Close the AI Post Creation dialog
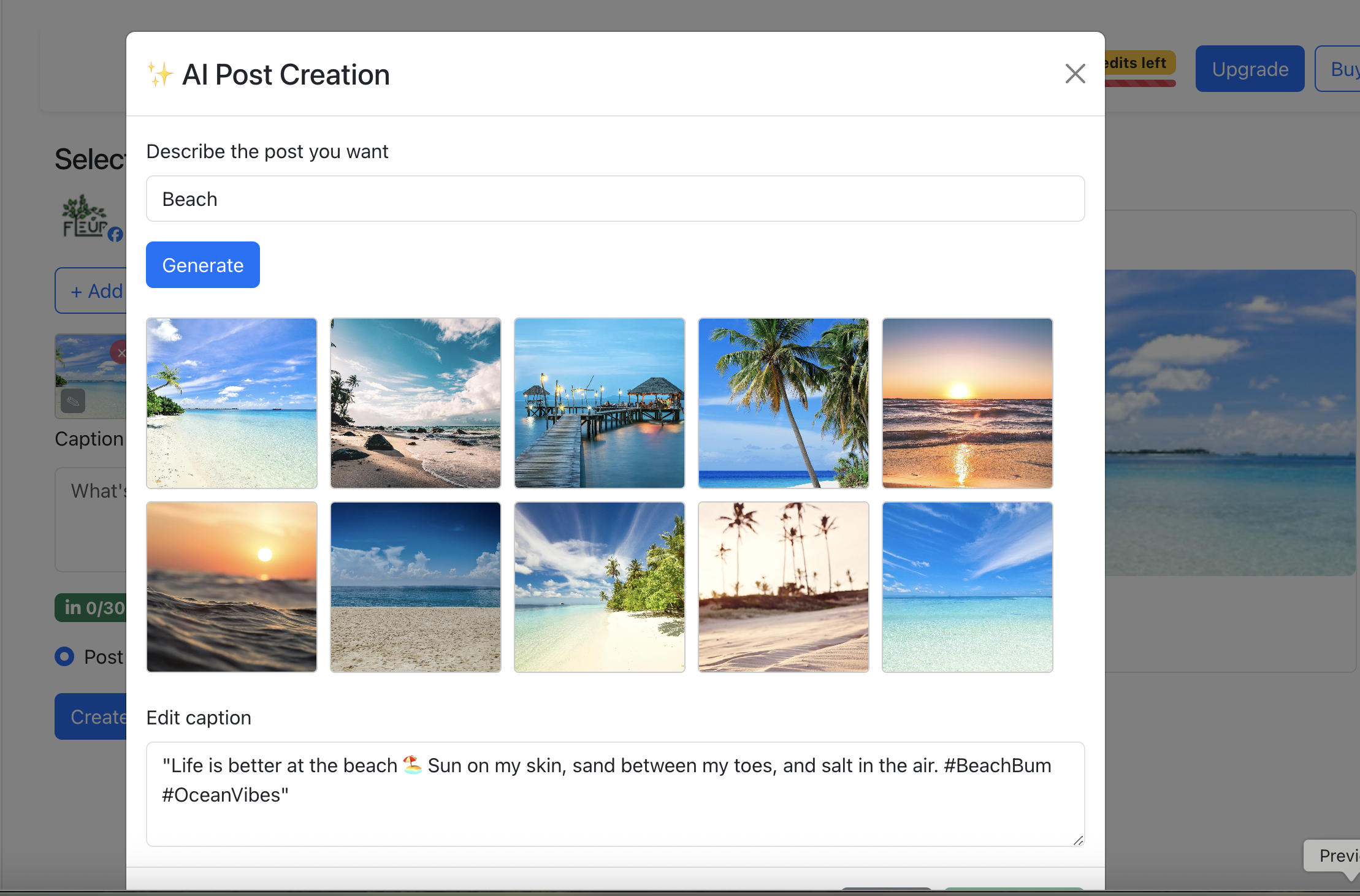This screenshot has width=1360, height=896. tap(1075, 74)
